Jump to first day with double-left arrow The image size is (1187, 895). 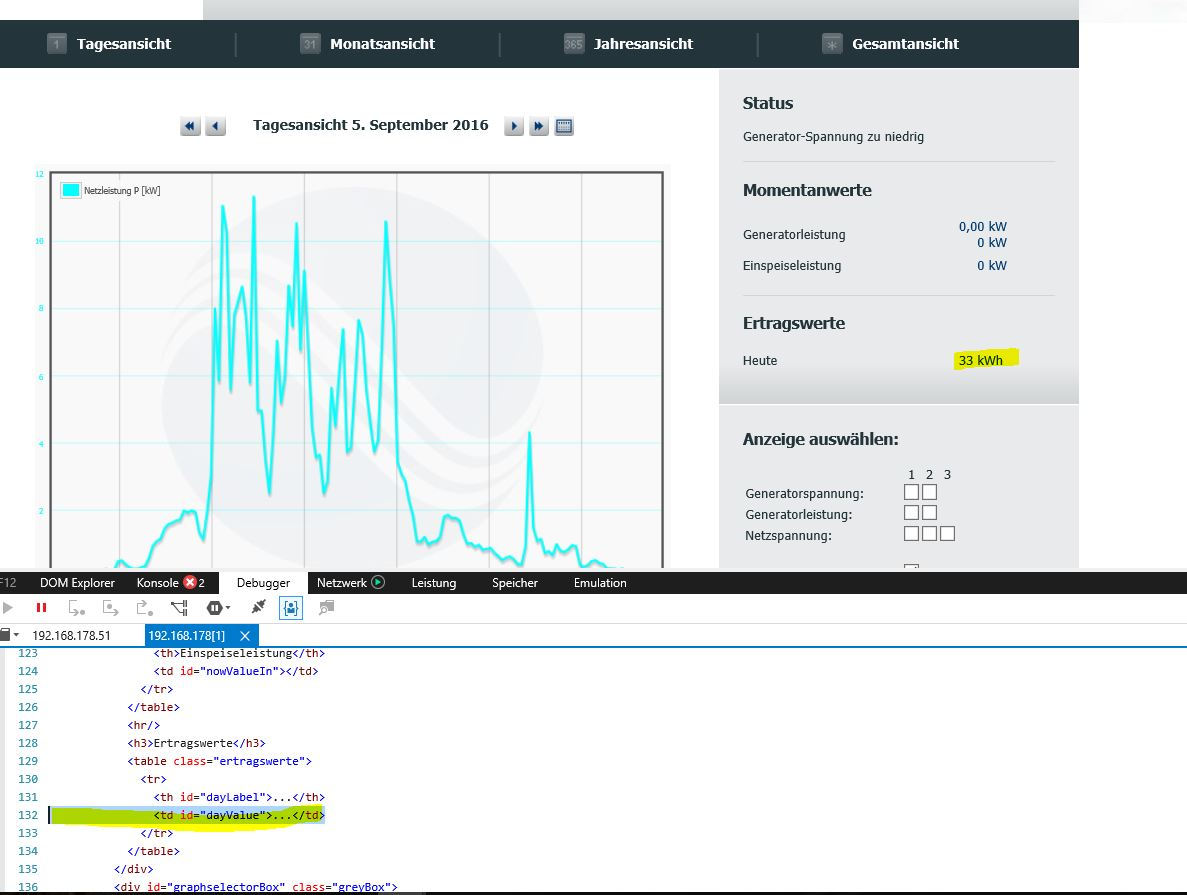[190, 126]
